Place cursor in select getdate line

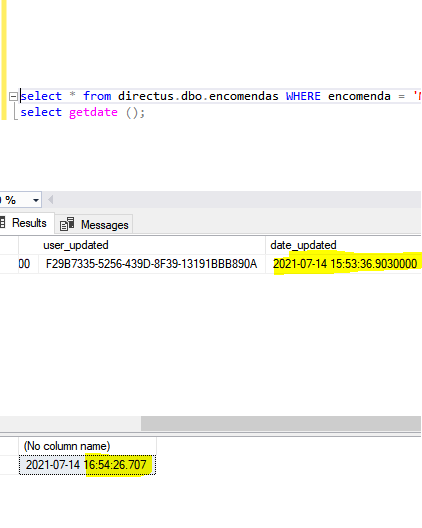click(83, 112)
